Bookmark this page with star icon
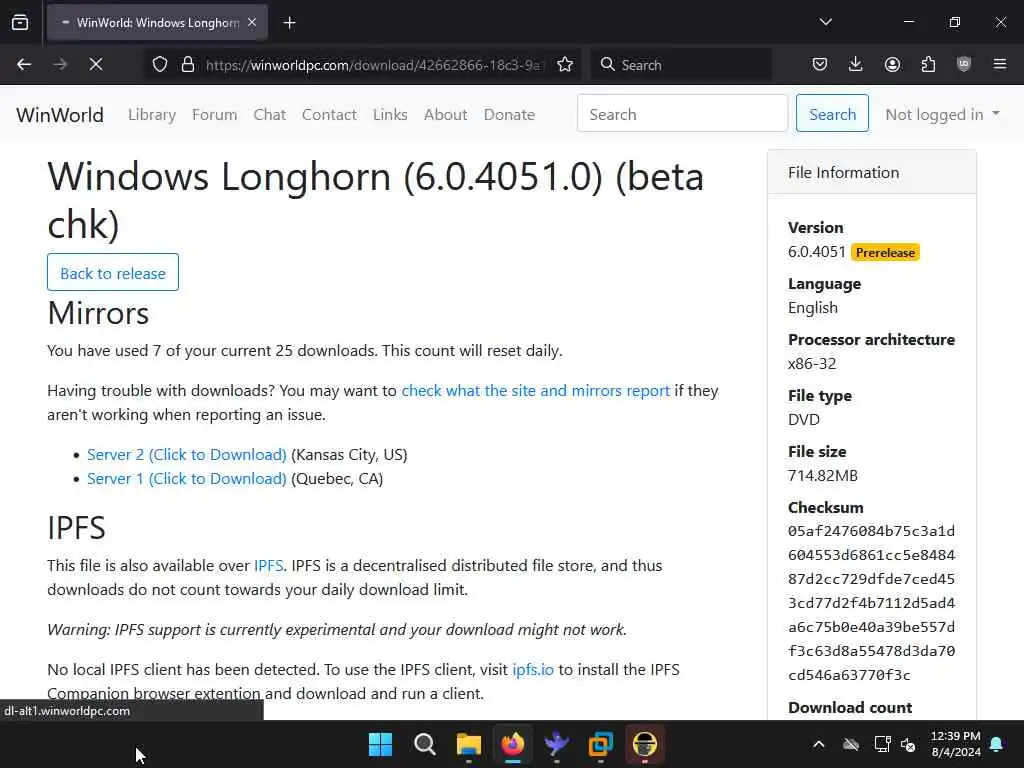1024x768 pixels. click(x=565, y=65)
